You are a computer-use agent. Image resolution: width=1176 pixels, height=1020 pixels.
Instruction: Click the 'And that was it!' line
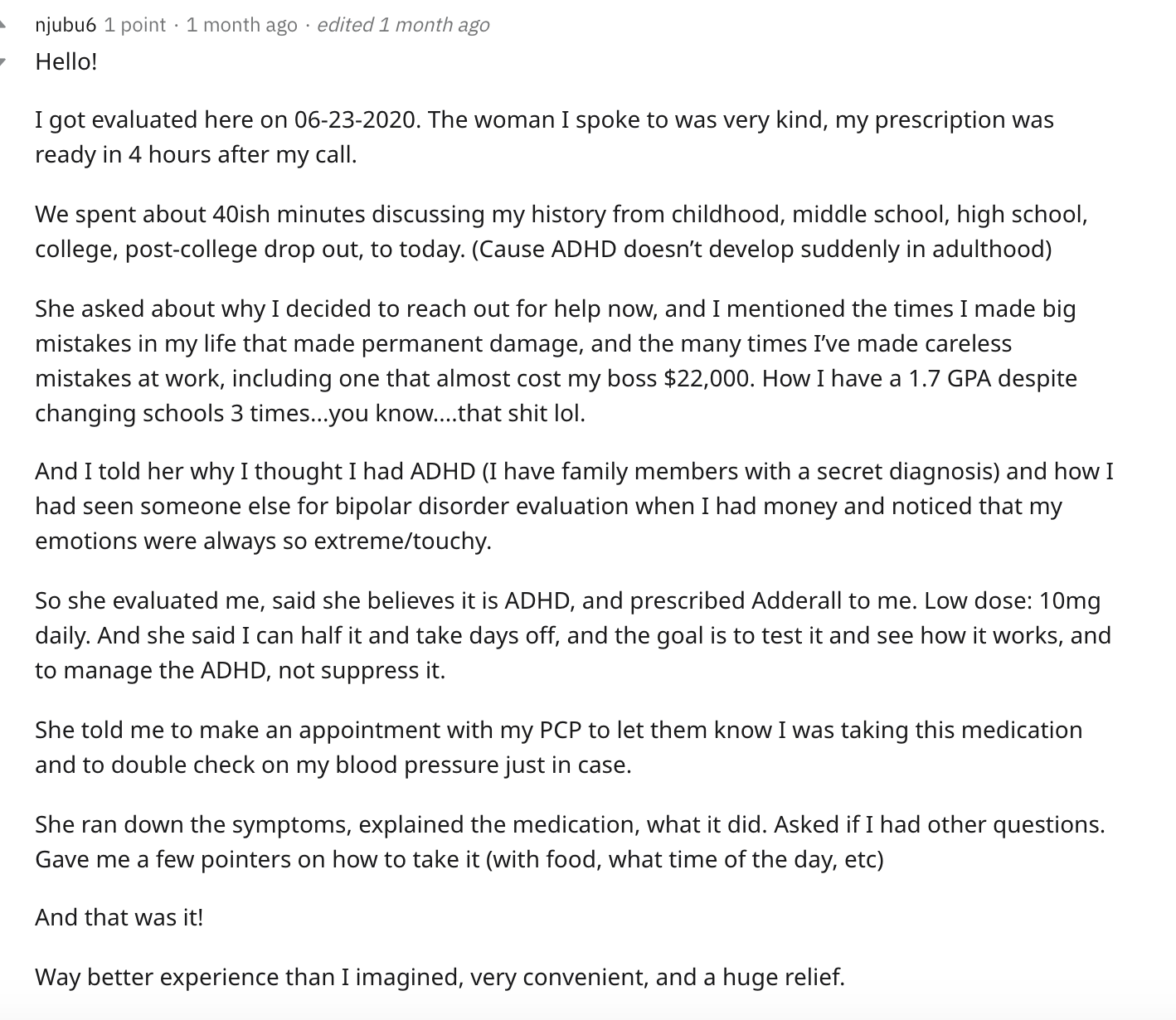119,917
